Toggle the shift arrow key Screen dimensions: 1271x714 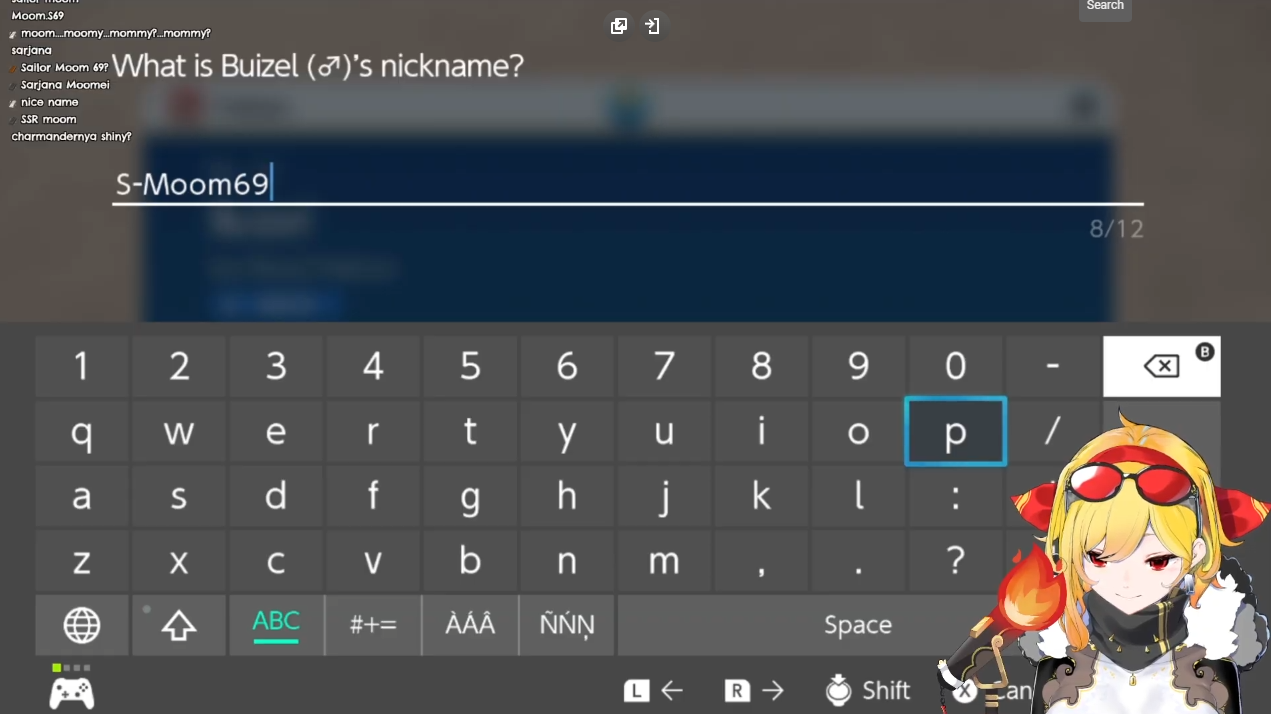(179, 625)
